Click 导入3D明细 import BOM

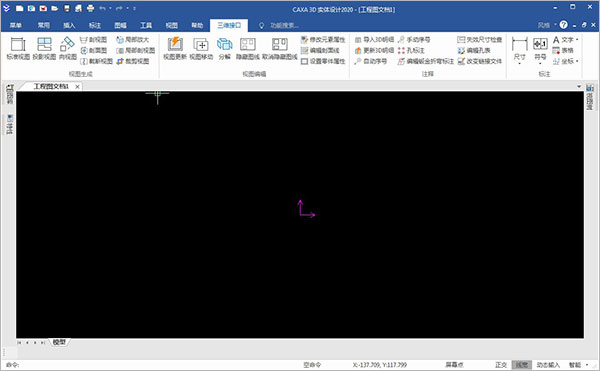click(374, 40)
